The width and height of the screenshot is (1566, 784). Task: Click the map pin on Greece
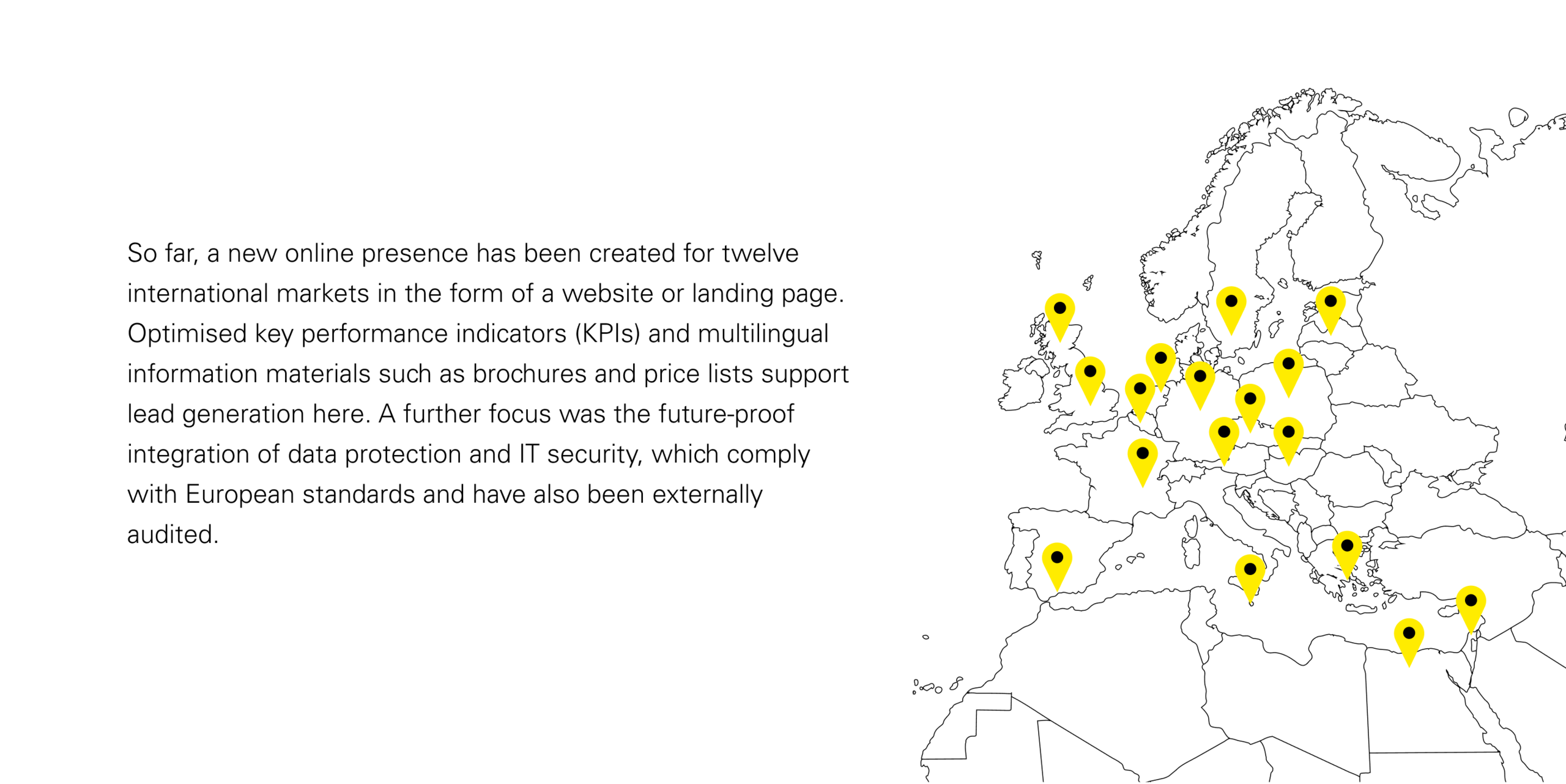pos(1347,553)
